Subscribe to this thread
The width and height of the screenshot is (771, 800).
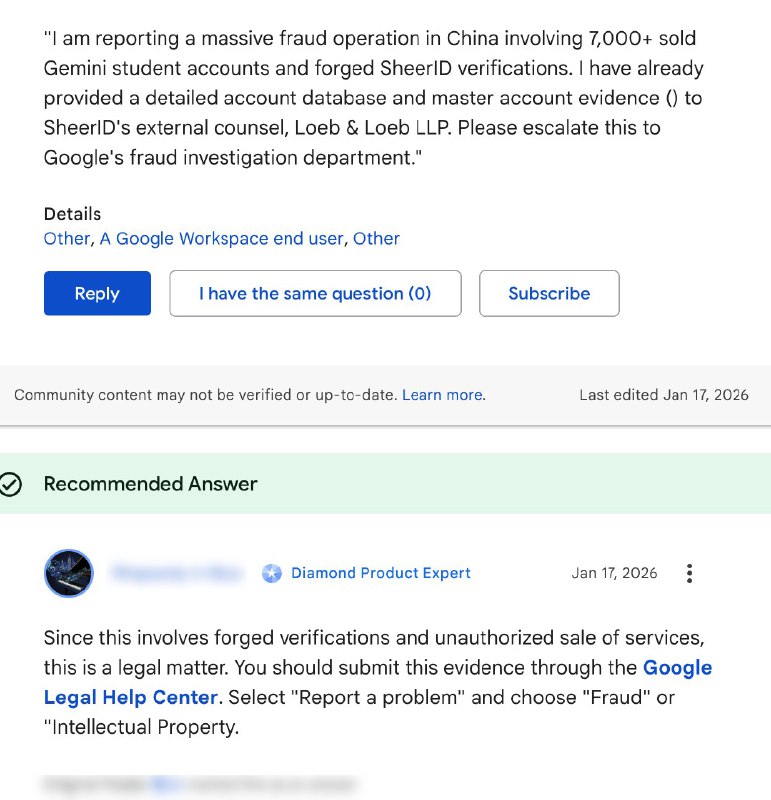(549, 293)
